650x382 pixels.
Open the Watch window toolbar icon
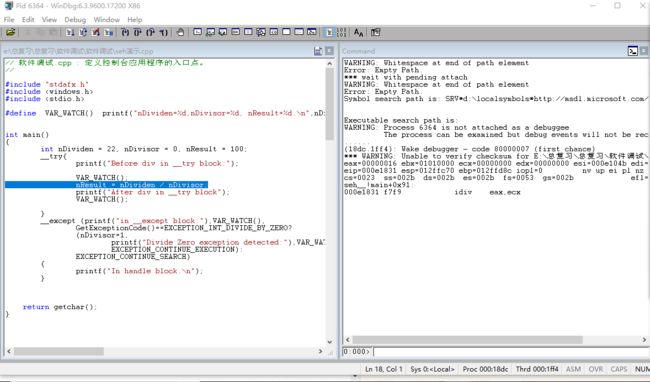(x=210, y=32)
